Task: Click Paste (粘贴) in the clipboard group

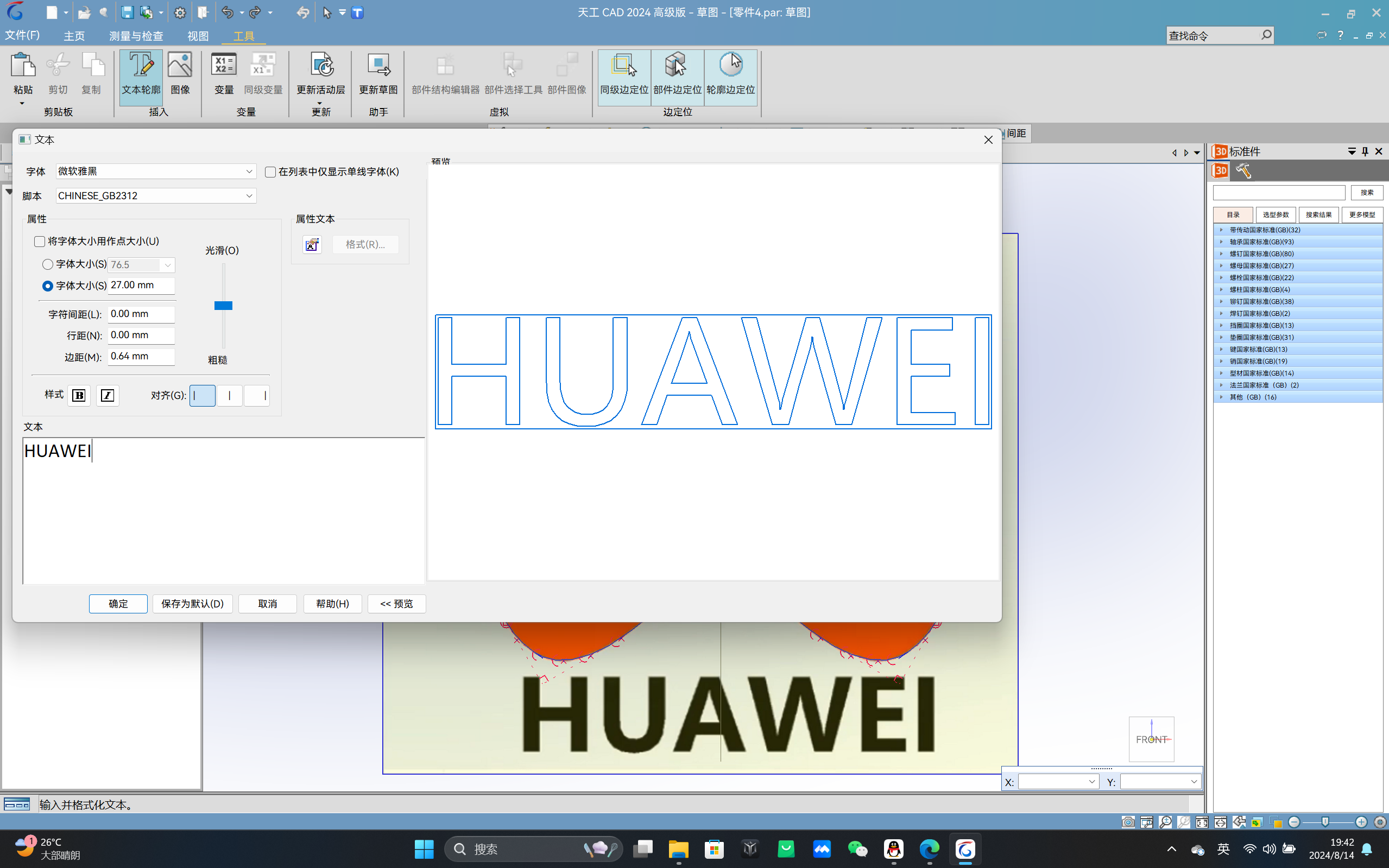Action: pyautogui.click(x=23, y=73)
